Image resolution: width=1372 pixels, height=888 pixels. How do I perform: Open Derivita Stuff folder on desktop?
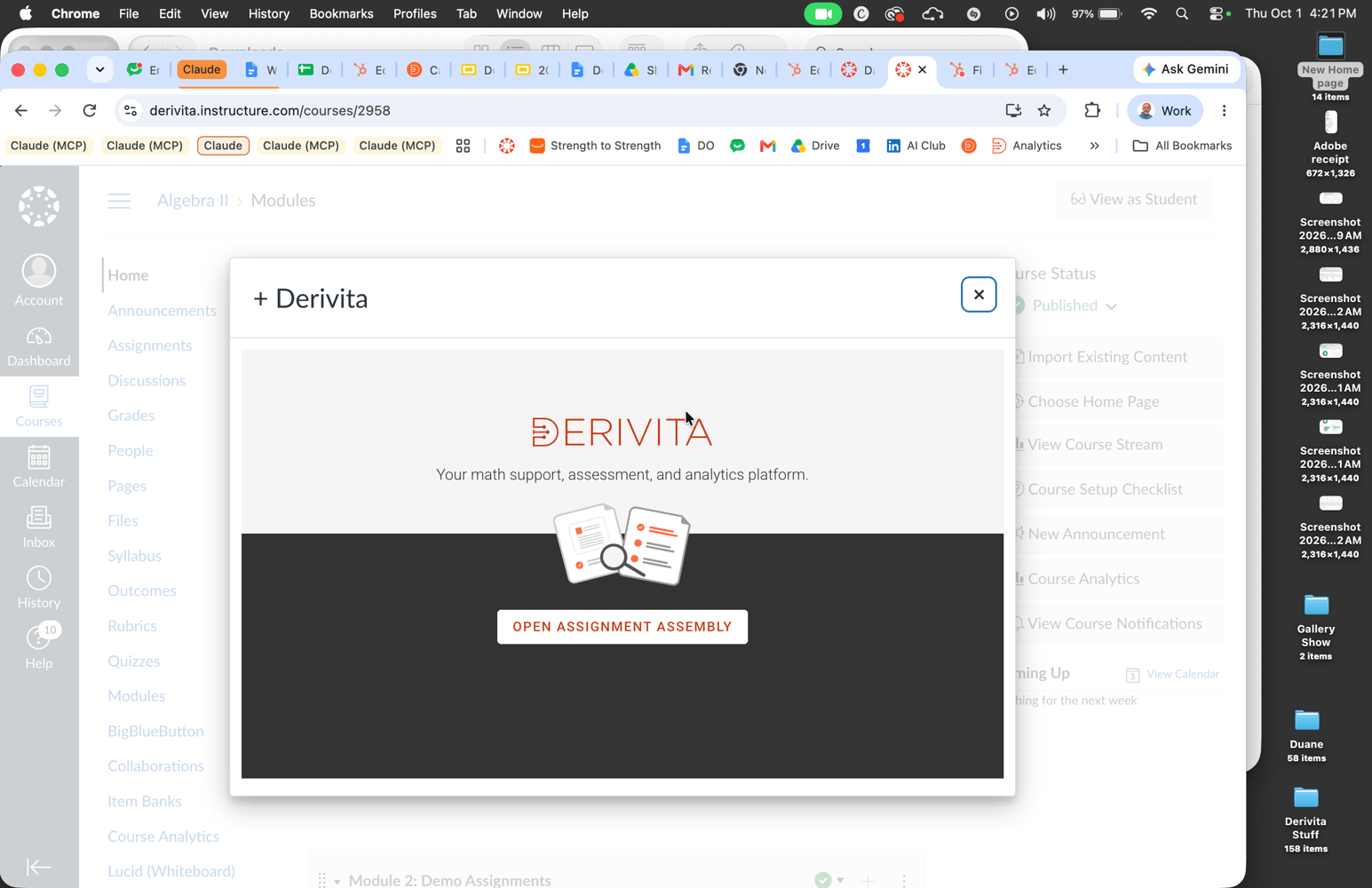(x=1305, y=820)
